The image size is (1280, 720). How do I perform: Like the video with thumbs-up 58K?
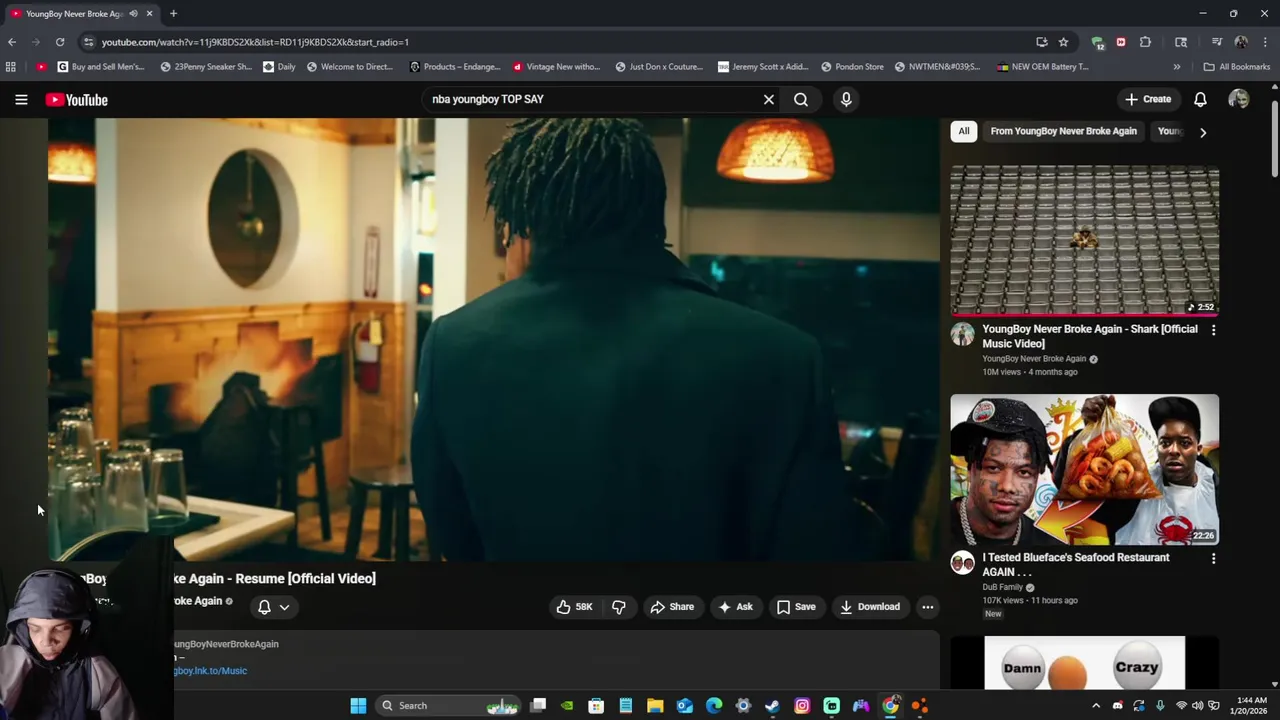(574, 607)
